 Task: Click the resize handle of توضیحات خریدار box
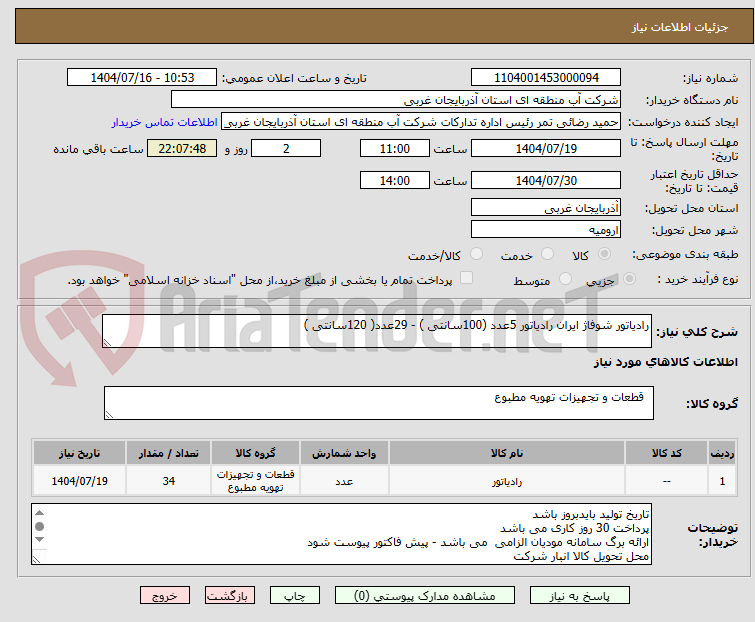point(37,559)
